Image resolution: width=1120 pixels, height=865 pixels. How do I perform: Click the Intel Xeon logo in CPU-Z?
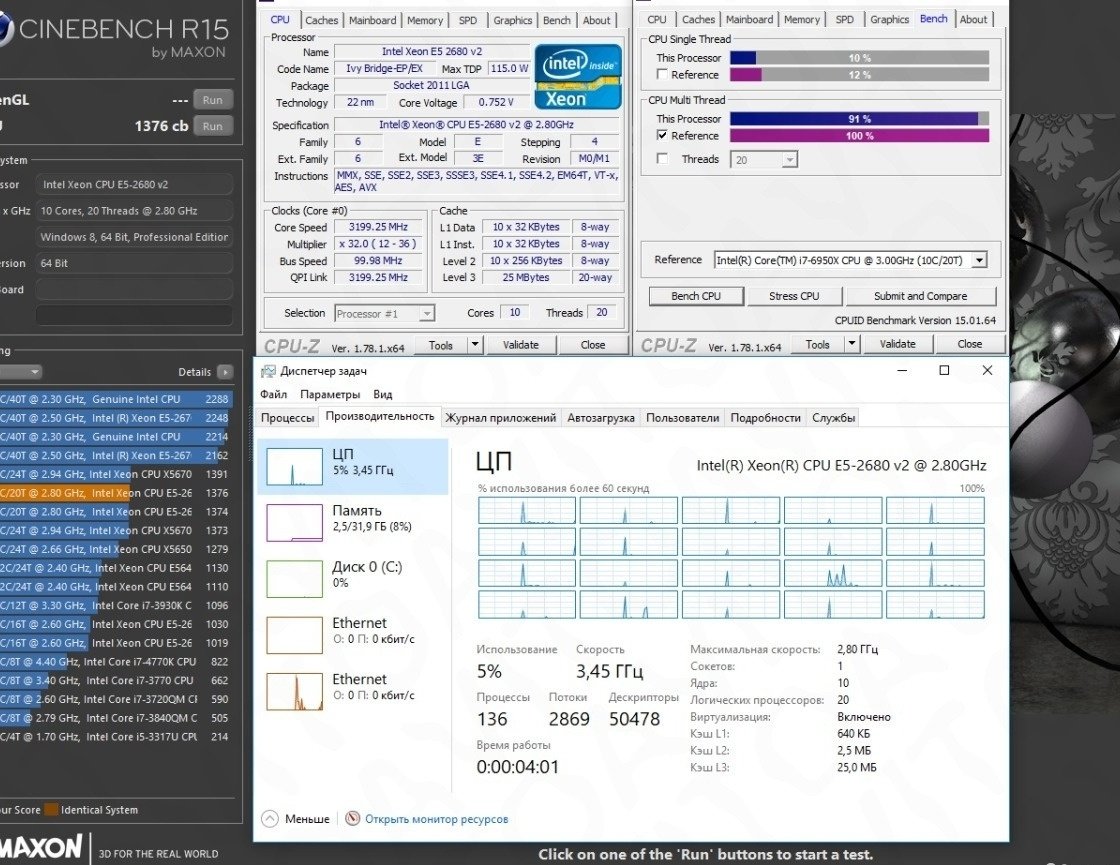pyautogui.click(x=578, y=76)
